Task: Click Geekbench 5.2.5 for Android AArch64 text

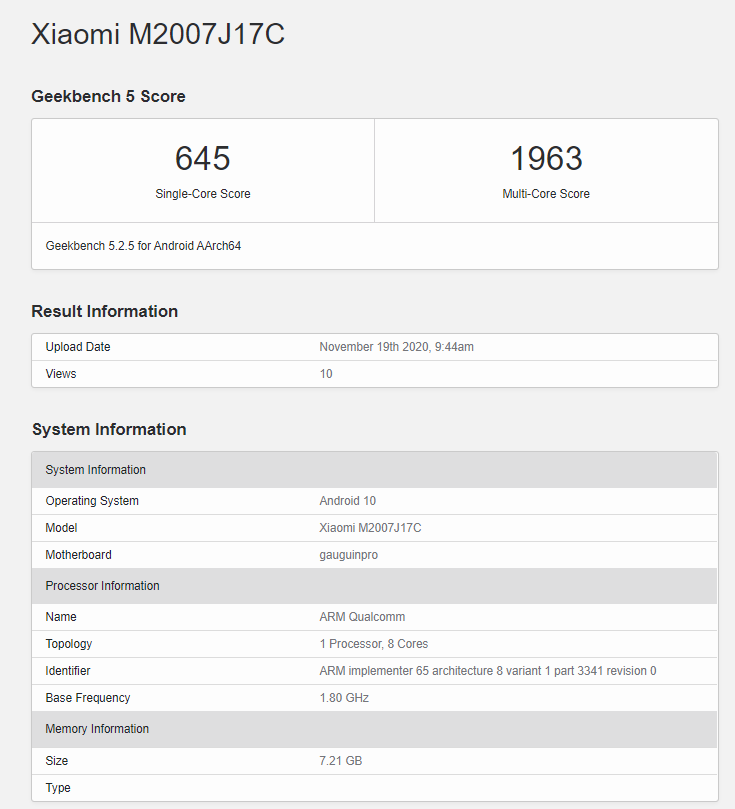Action: coord(143,246)
